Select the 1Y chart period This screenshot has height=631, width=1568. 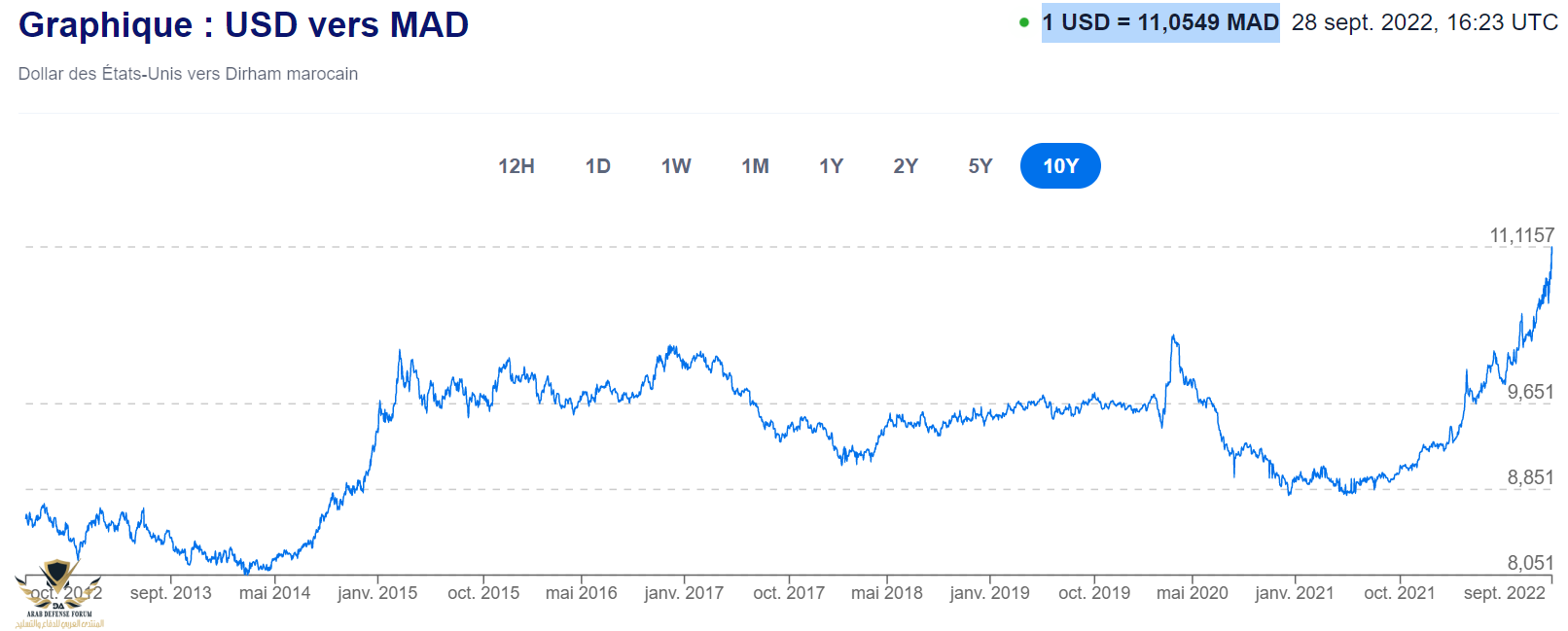click(x=831, y=166)
